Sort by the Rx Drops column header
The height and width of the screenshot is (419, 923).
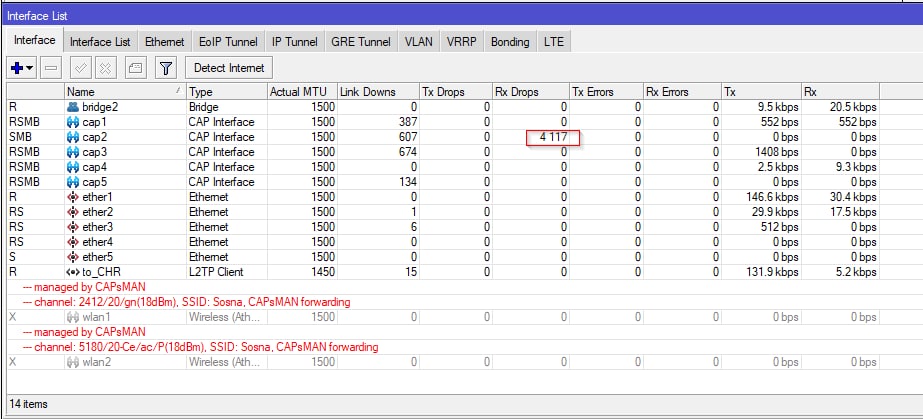[x=530, y=92]
